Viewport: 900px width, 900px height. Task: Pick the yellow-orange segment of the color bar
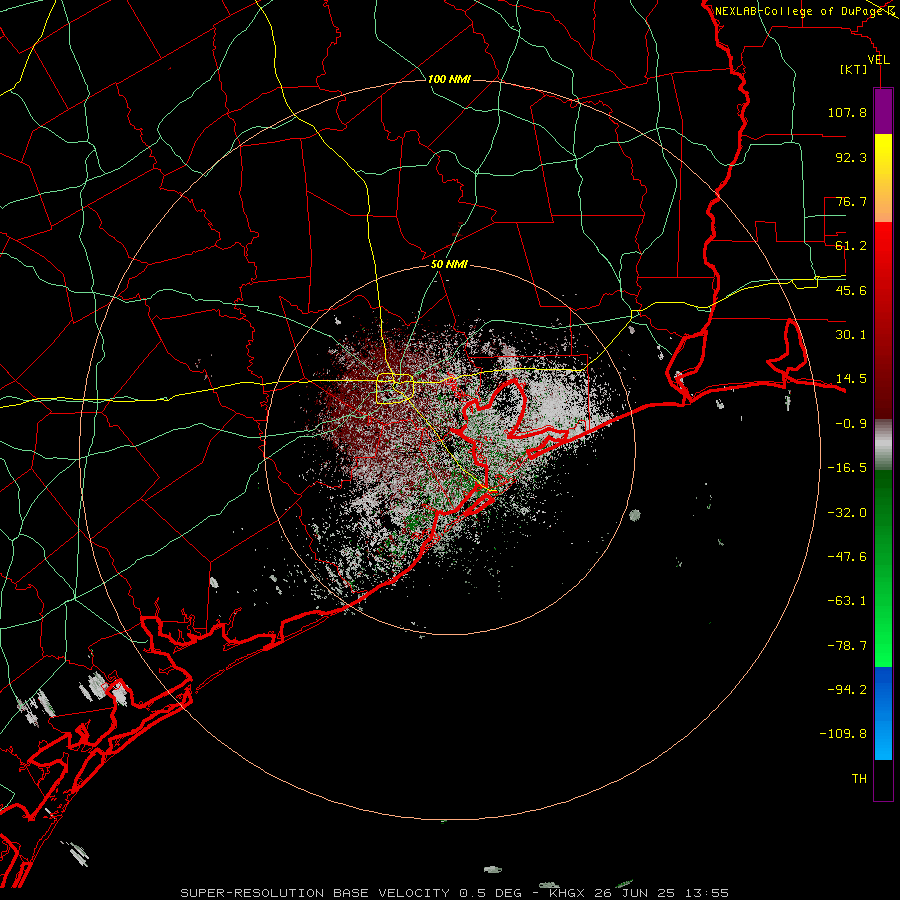(883, 178)
